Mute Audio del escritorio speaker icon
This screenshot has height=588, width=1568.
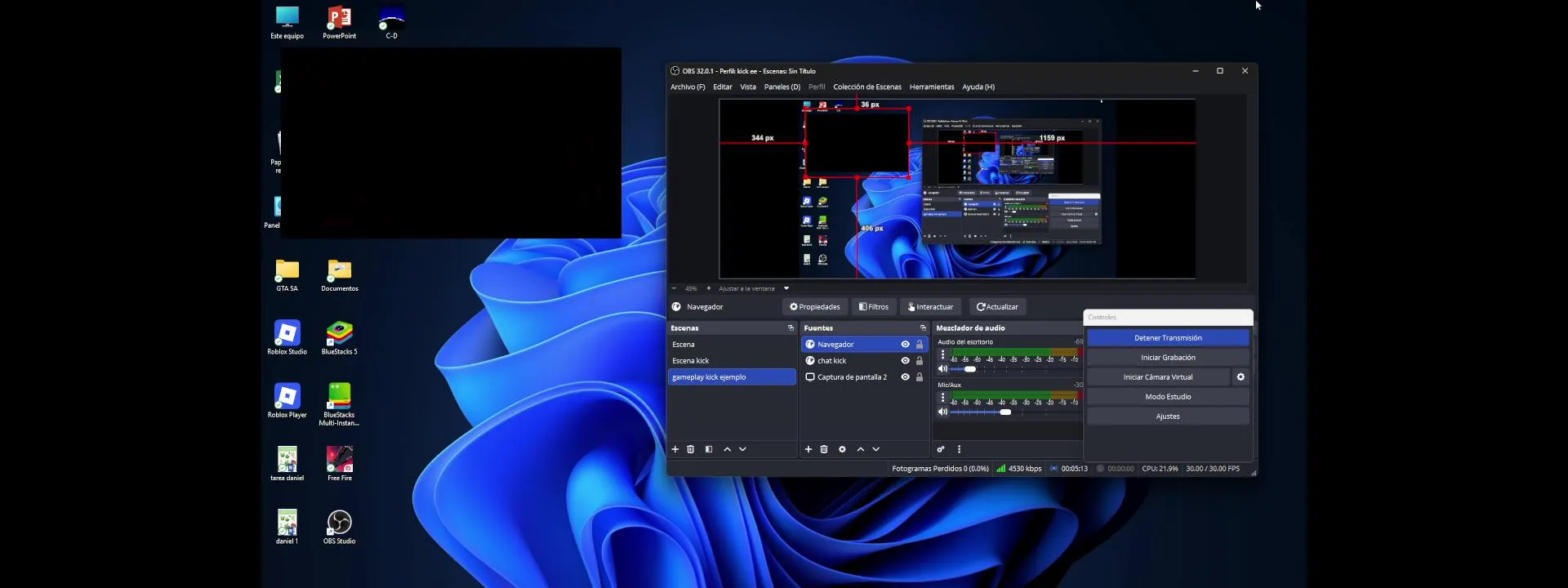942,369
